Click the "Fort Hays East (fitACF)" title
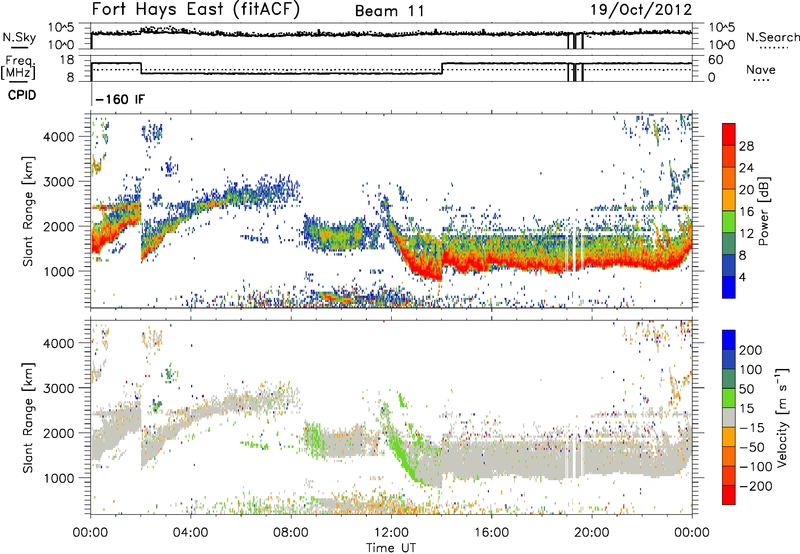The image size is (800, 554). [x=196, y=9]
